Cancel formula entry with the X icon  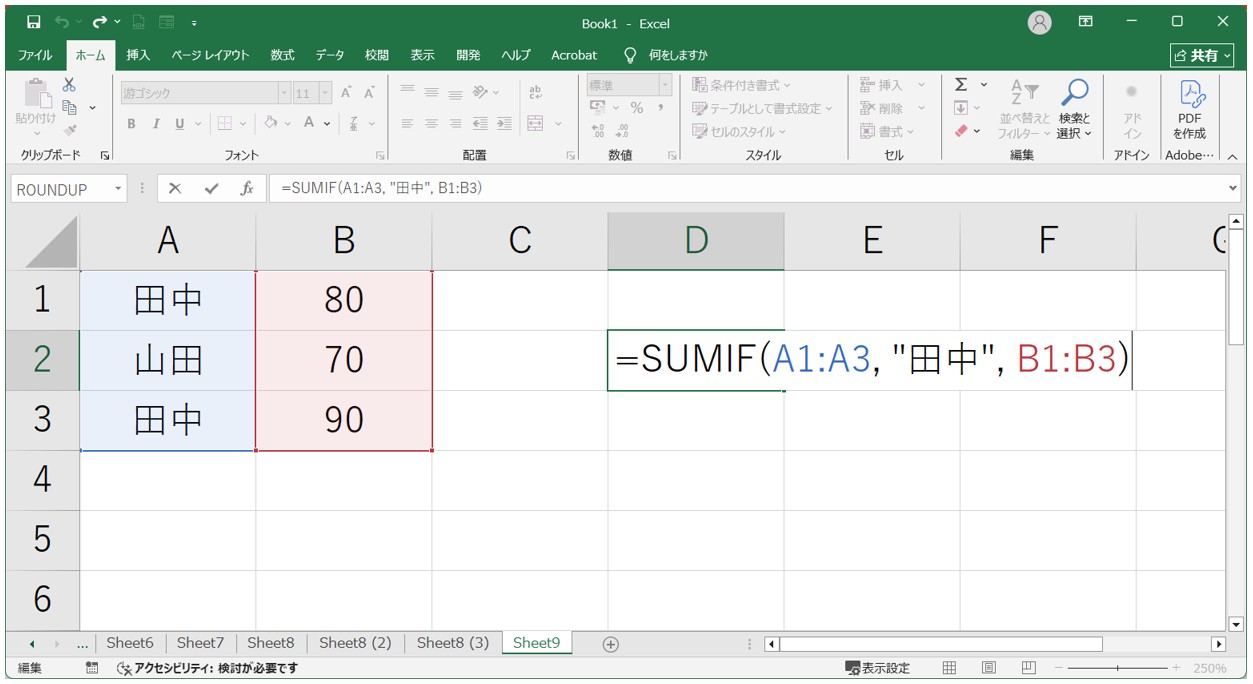tap(175, 189)
